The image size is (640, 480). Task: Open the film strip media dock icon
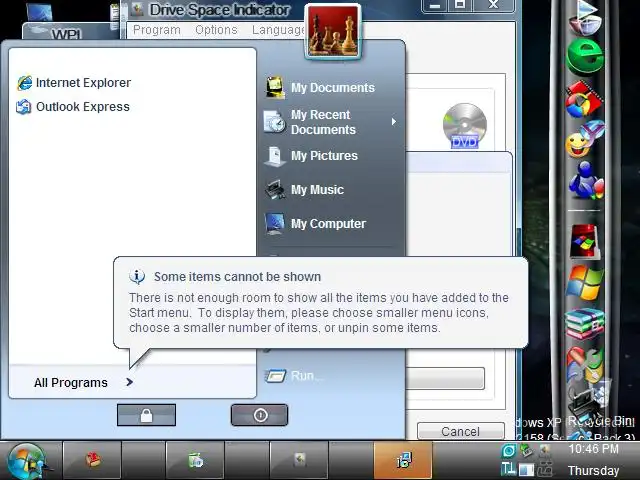click(584, 99)
